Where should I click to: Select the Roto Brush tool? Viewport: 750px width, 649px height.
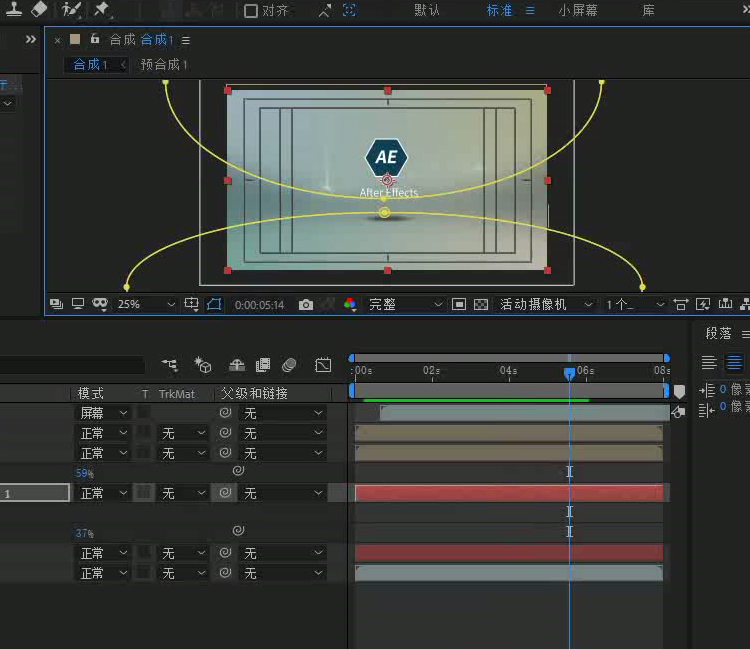coord(71,9)
